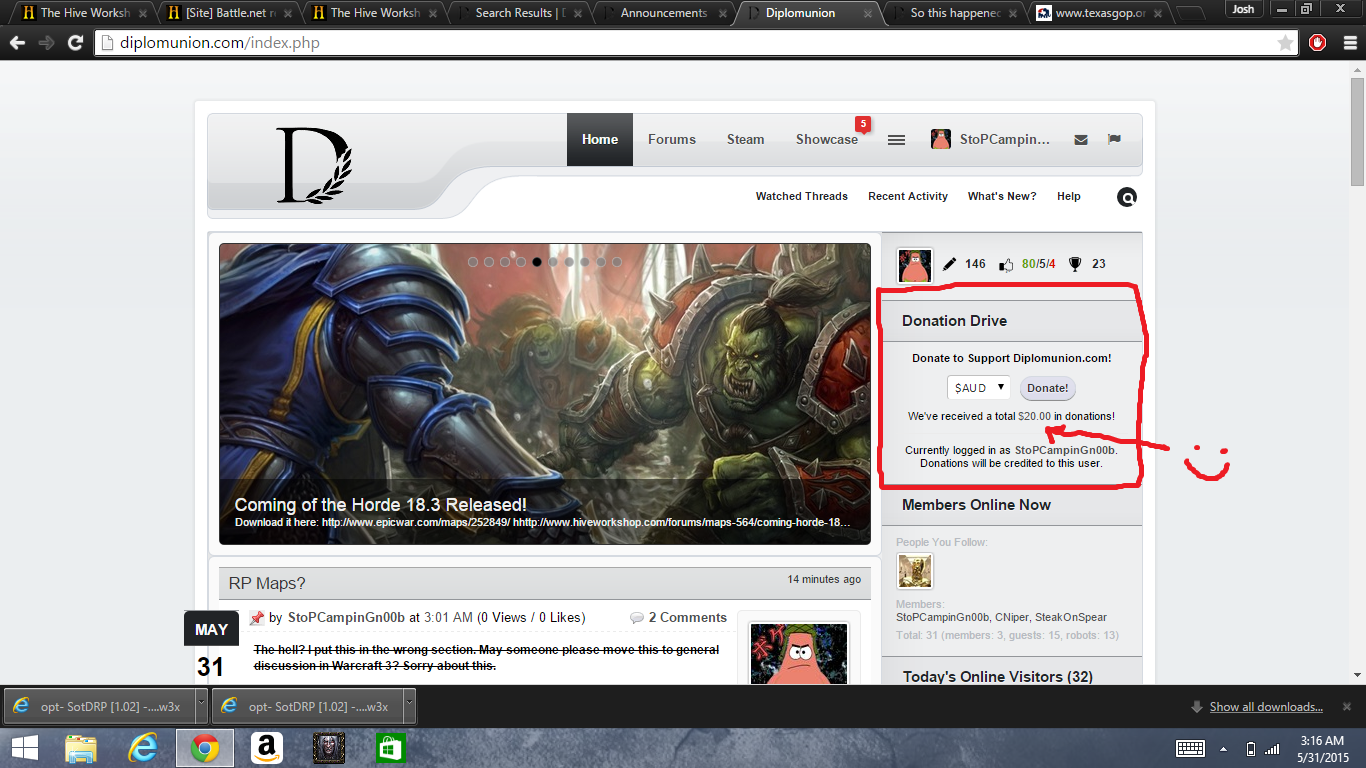Click the pin icon on RP Maps post
The height and width of the screenshot is (768, 1366).
click(x=256, y=618)
